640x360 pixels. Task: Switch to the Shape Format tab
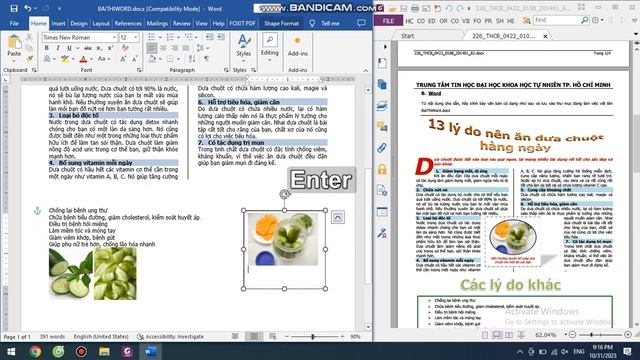tap(281, 24)
